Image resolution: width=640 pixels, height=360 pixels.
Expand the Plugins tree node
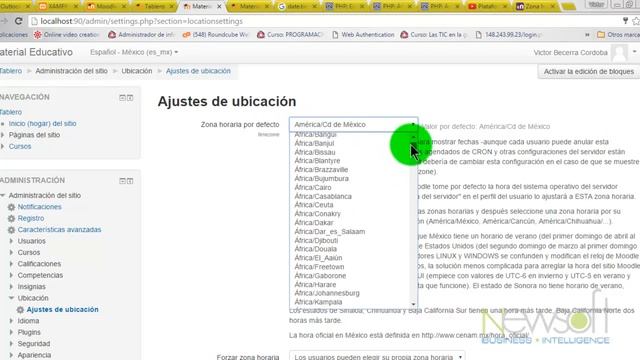click(x=11, y=333)
